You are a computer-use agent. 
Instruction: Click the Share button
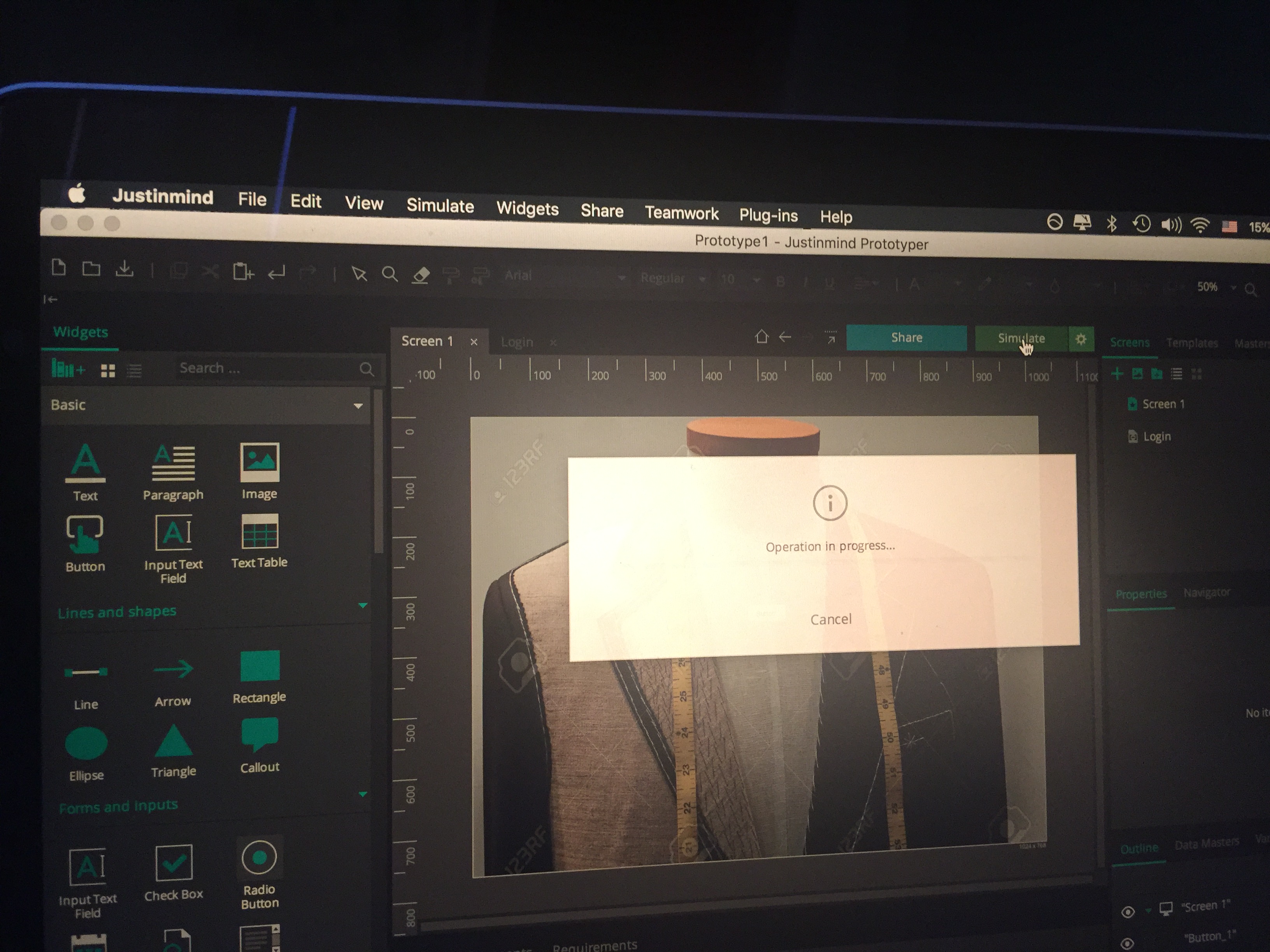(906, 338)
